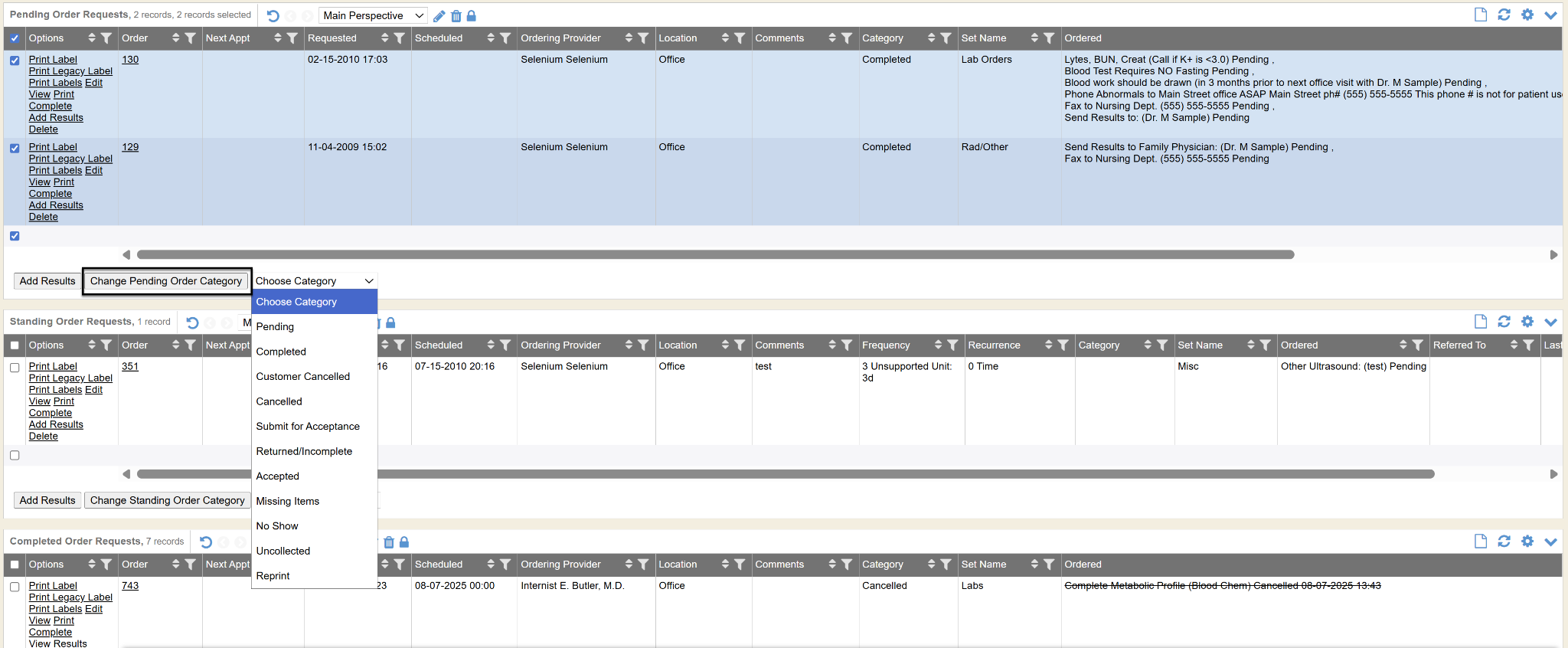Collapse the Standing Order Requests panel chevron
This screenshot has width=1568, height=648.
point(1551,322)
